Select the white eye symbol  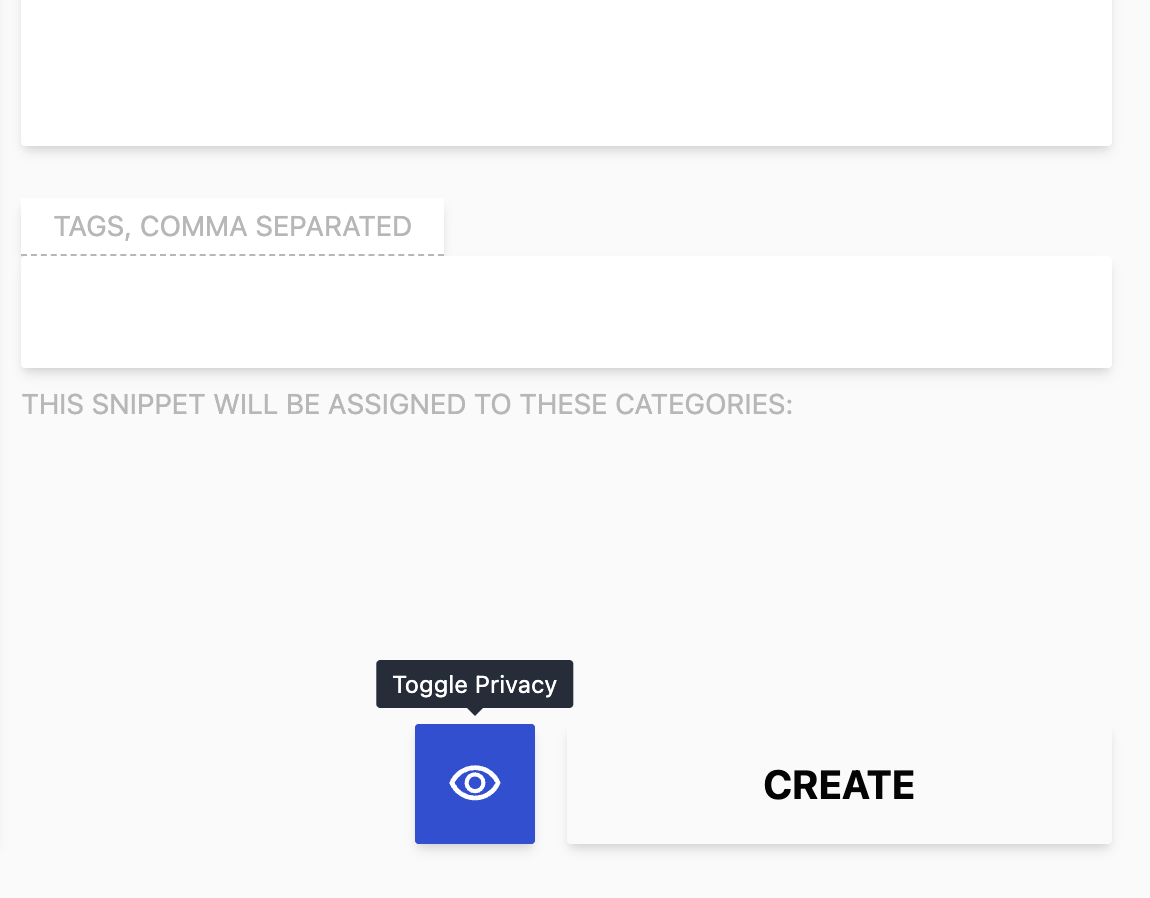[x=475, y=783]
